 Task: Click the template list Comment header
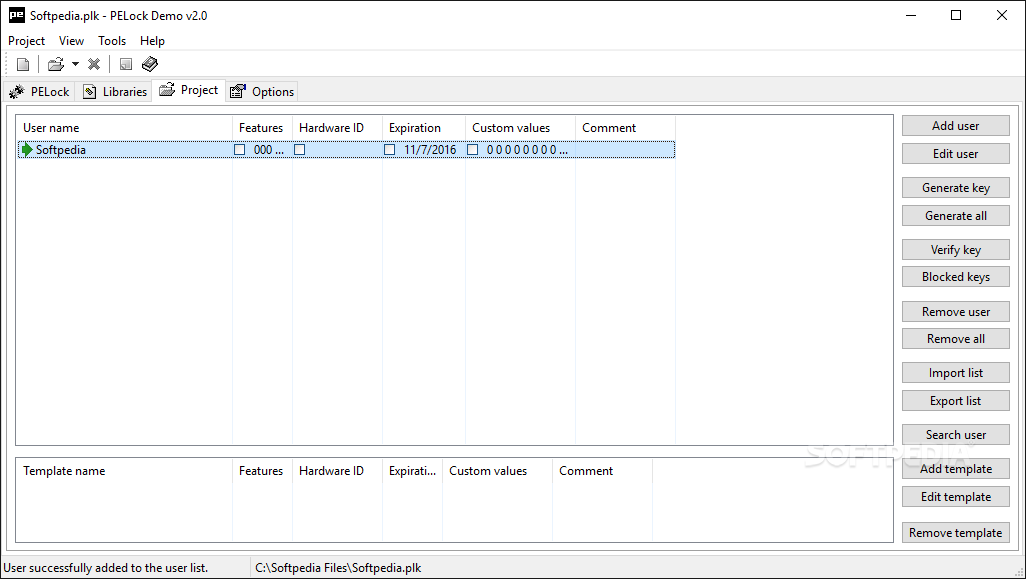[x=602, y=471]
